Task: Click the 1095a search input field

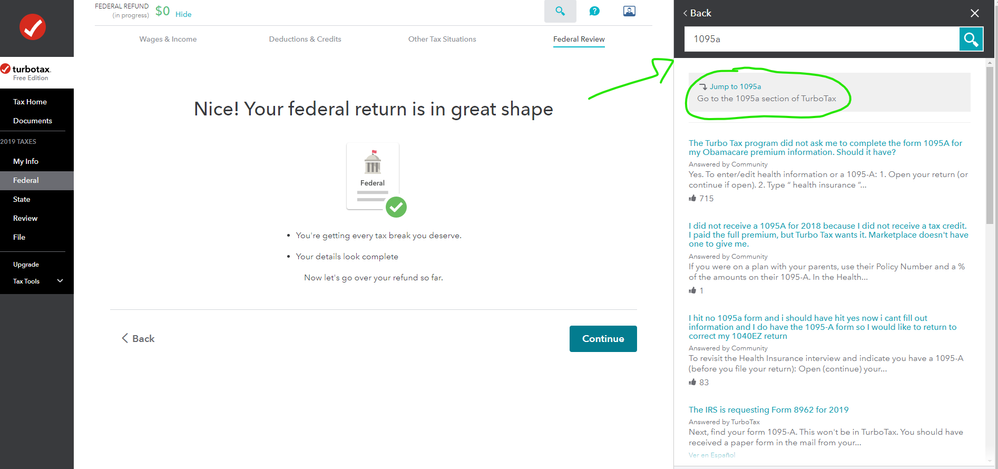Action: point(821,39)
